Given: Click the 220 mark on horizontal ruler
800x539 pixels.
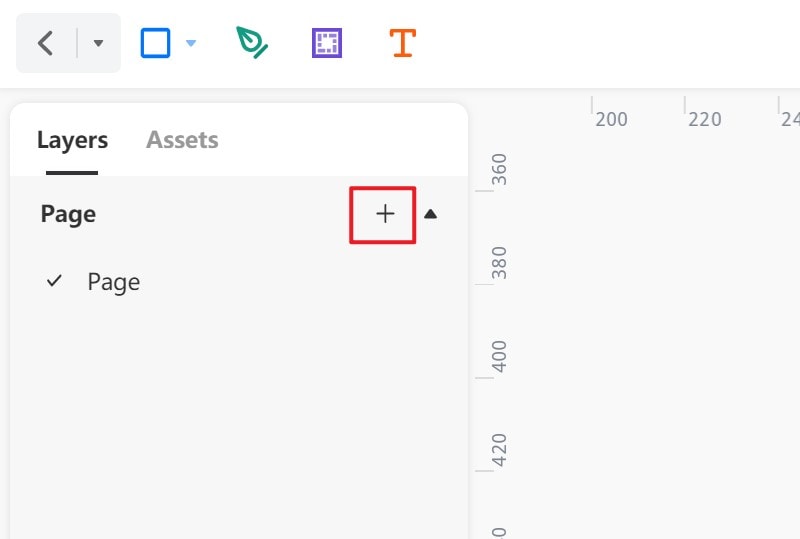Looking at the screenshot, I should [x=705, y=119].
